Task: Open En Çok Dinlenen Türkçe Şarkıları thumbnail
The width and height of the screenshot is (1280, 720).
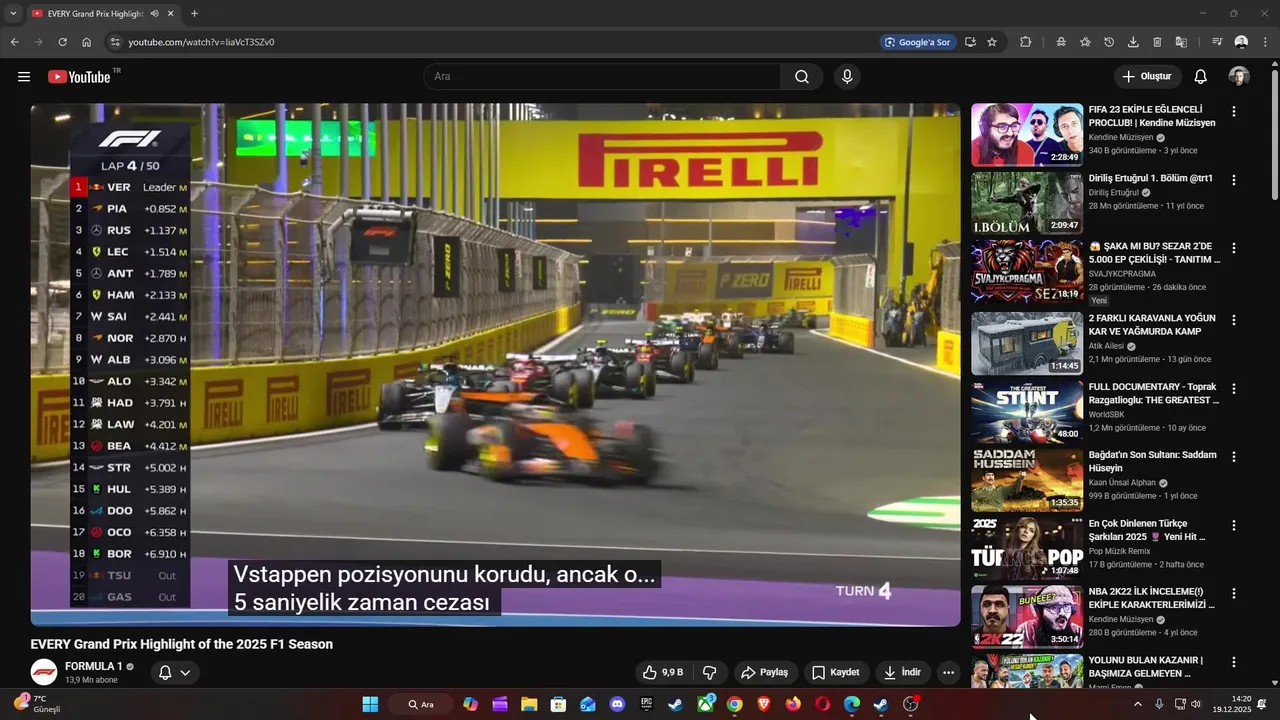Action: [x=1027, y=547]
